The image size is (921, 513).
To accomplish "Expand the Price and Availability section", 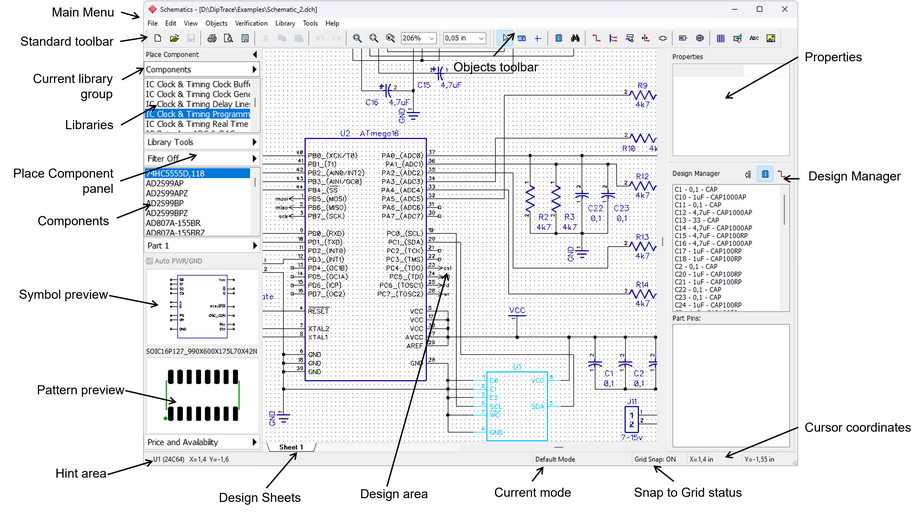I will point(201,442).
